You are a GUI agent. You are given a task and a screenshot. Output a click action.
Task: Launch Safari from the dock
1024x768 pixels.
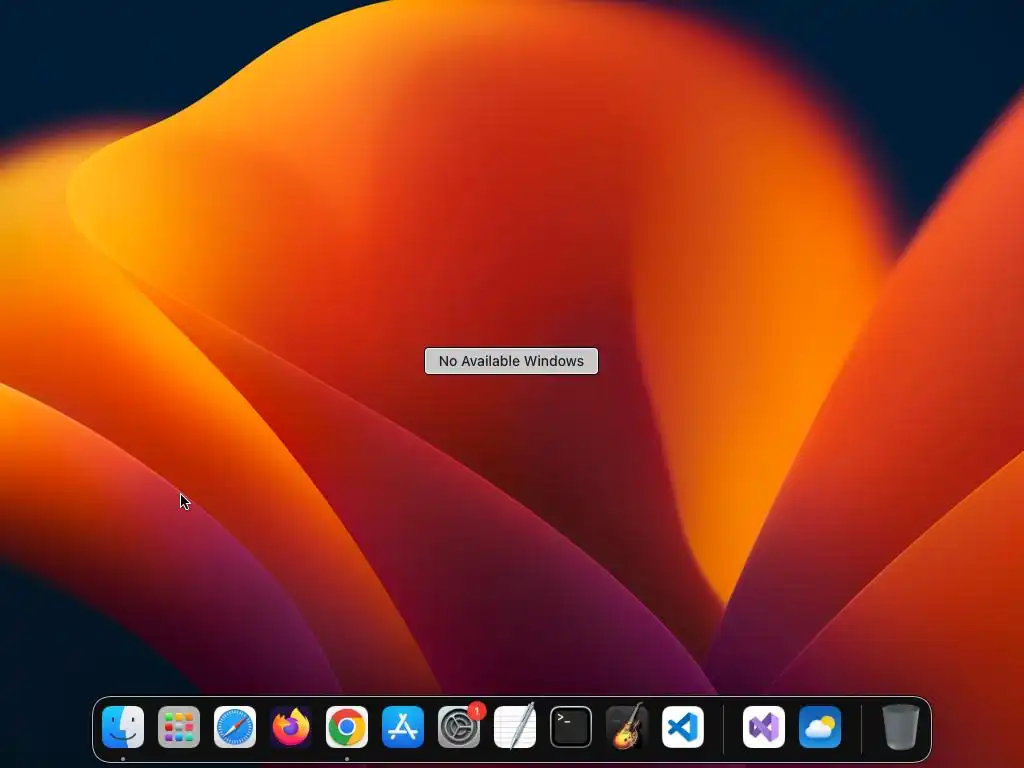235,727
